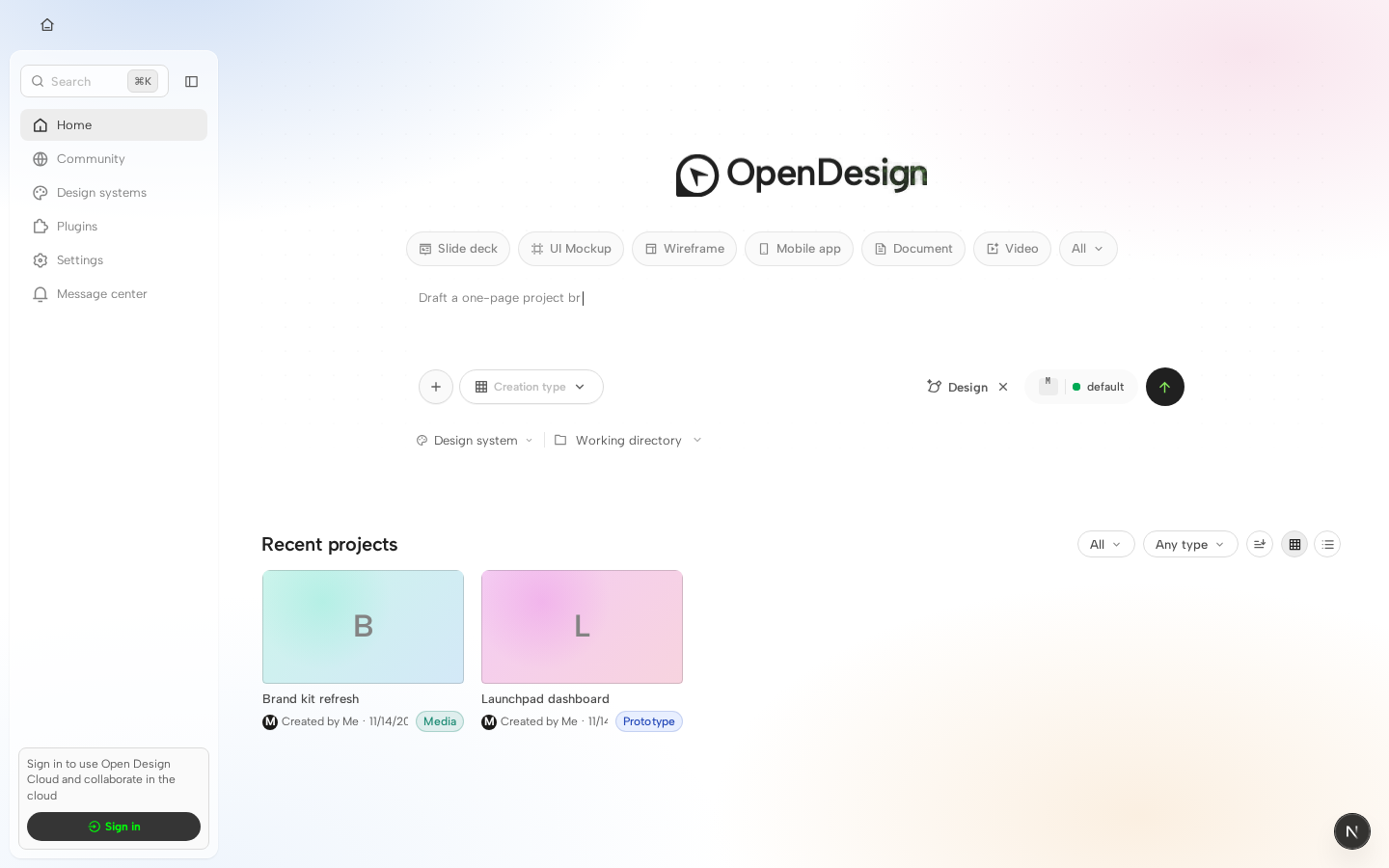Switch to grid view
The image size is (1389, 868).
1294,544
